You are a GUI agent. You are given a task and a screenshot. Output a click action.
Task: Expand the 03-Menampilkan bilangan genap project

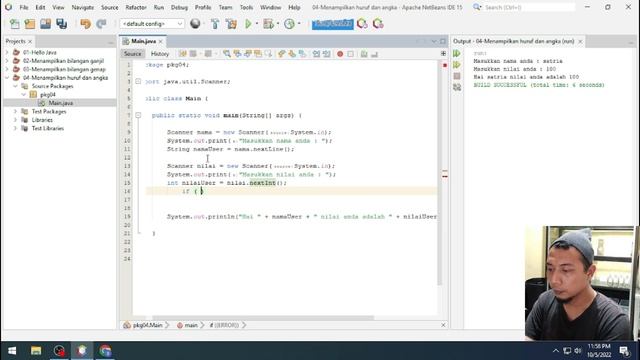coord(7,69)
